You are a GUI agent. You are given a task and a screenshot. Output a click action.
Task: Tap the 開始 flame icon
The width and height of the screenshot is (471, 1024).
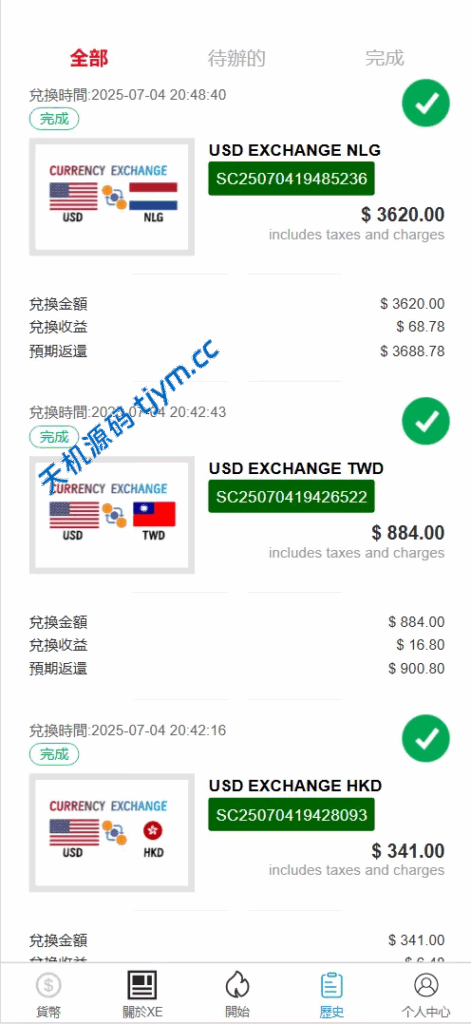tap(236, 984)
